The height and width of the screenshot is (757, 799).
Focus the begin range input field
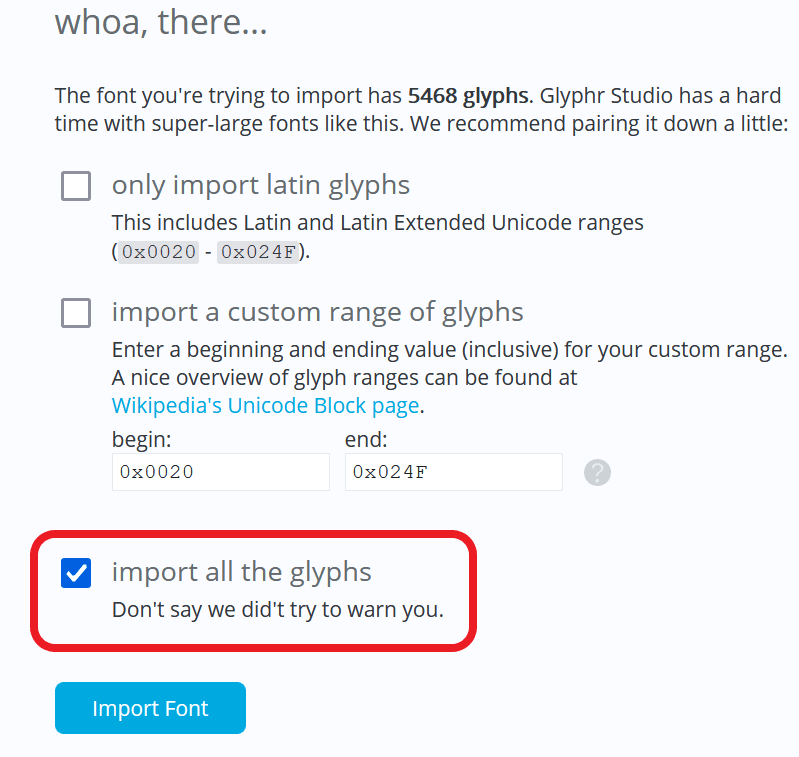[x=220, y=472]
